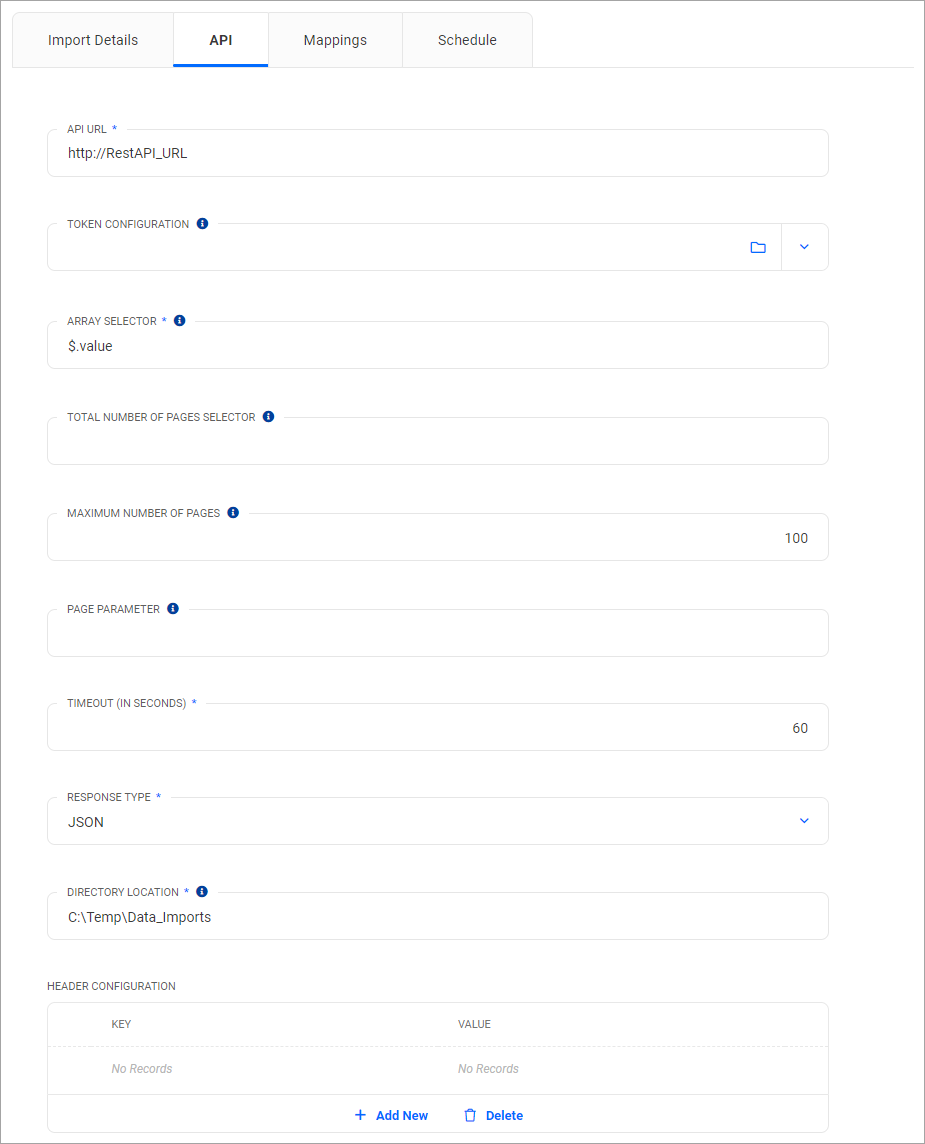Expand the Token Configuration dropdown
Viewport: 925px width, 1144px height.
coord(804,246)
